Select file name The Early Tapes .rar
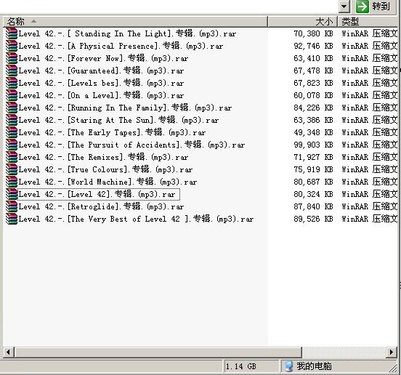This screenshot has width=401, height=375. [112, 132]
